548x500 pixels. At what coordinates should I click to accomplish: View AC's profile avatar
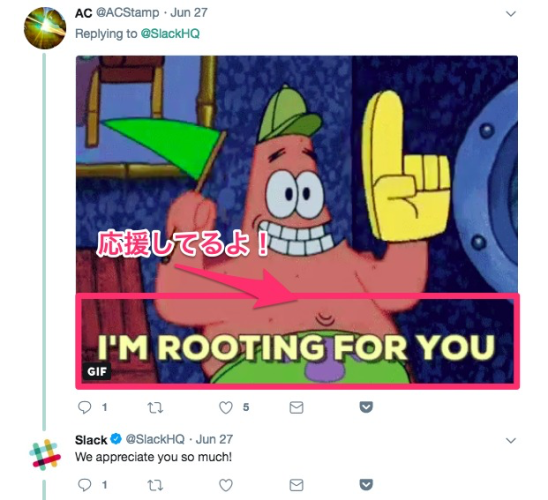[x=45, y=28]
